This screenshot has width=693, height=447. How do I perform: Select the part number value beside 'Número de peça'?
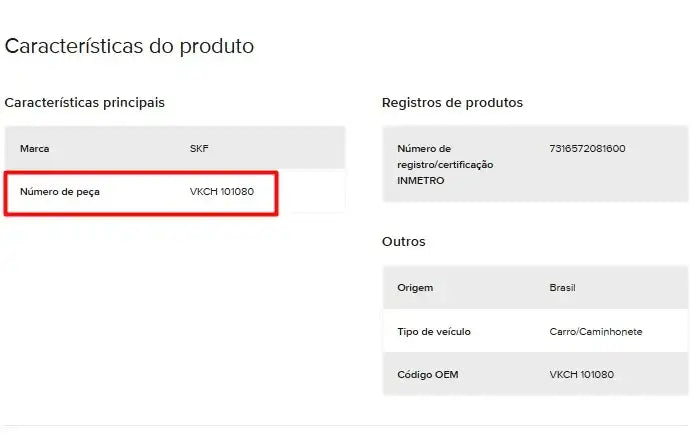(x=221, y=191)
